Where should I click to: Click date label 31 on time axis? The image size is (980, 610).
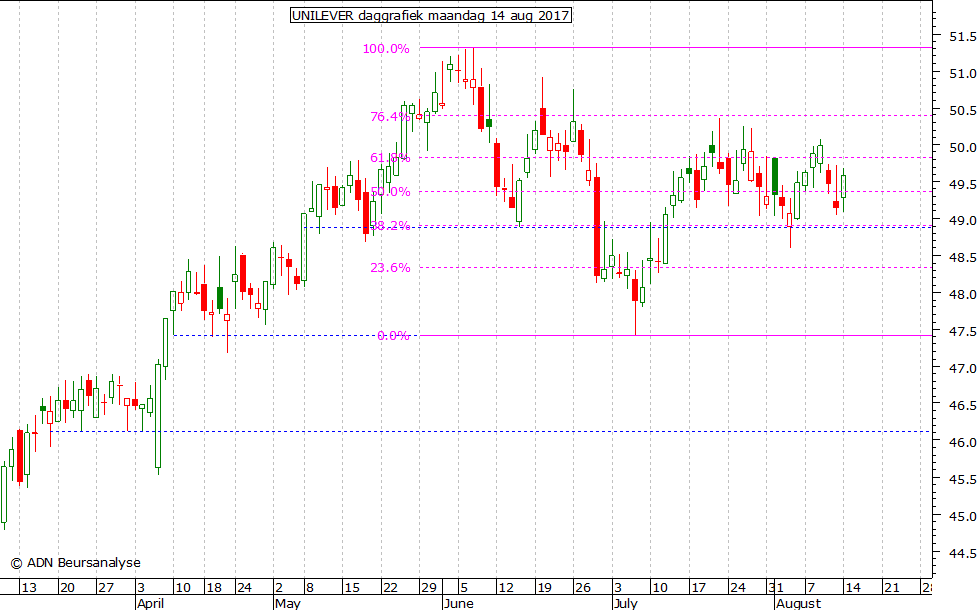[776, 588]
